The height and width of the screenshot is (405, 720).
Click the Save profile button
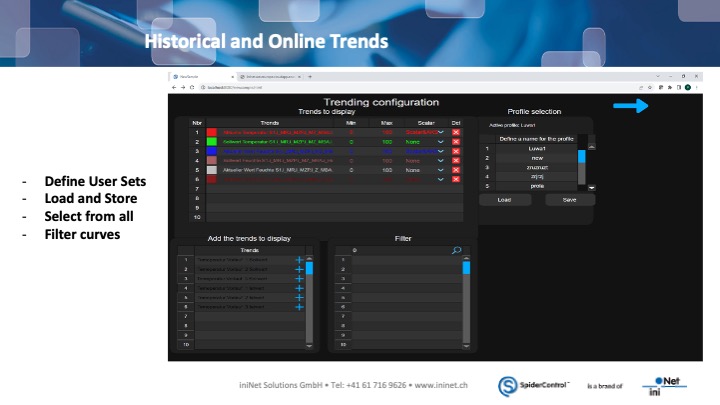pos(567,199)
